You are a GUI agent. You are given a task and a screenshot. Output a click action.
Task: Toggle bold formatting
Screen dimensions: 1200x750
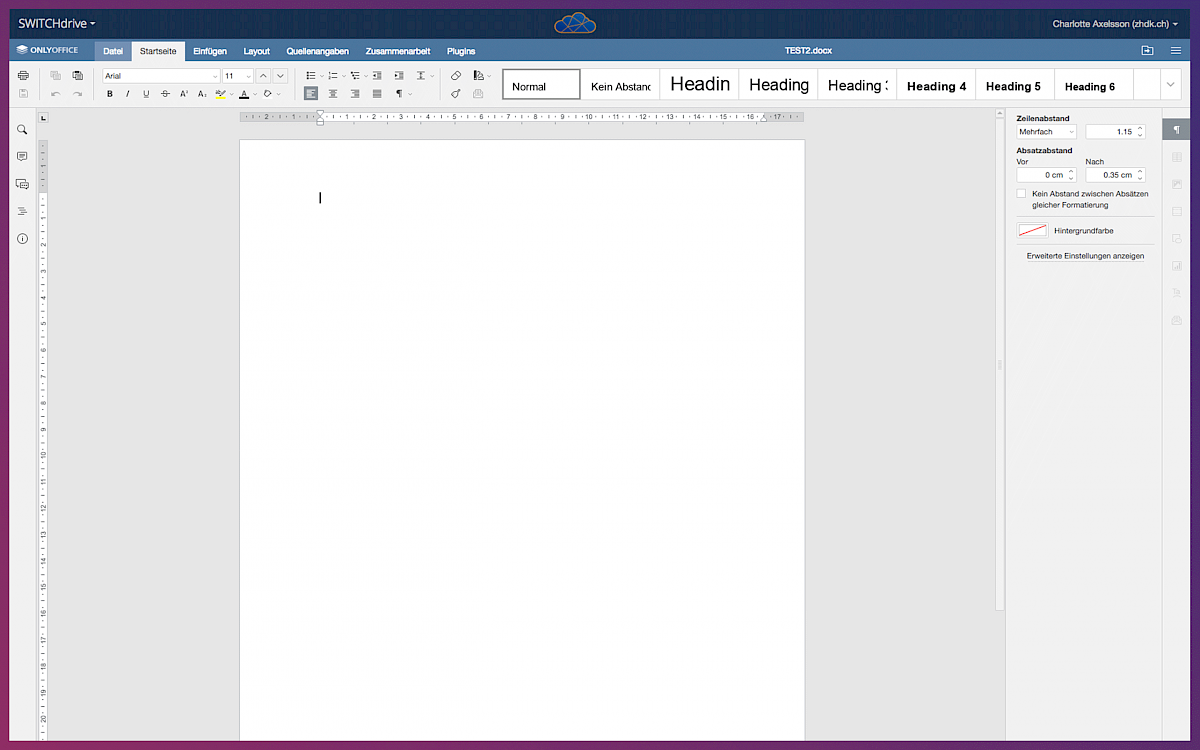pyautogui.click(x=110, y=94)
